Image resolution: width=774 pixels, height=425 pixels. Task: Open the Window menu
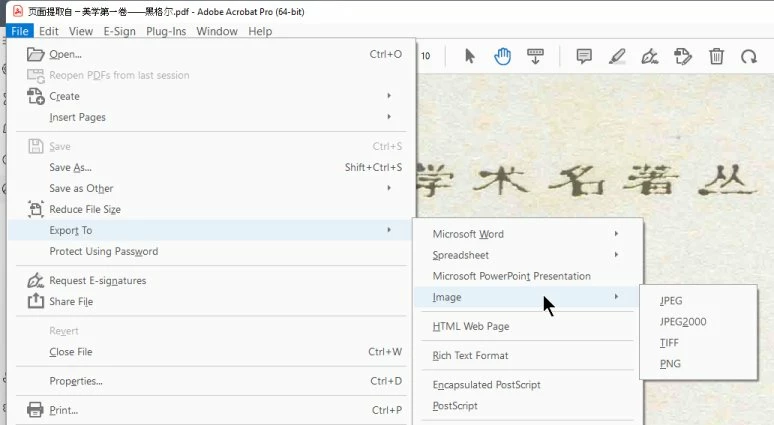tap(217, 31)
